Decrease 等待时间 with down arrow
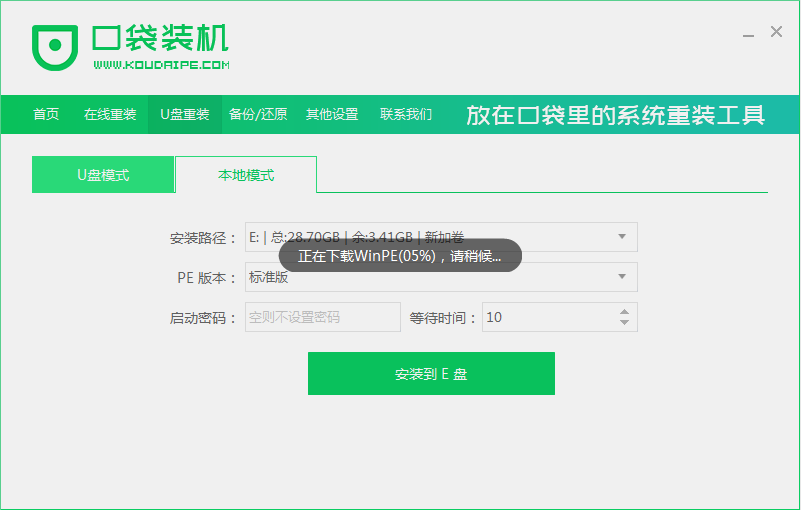 coord(624,322)
